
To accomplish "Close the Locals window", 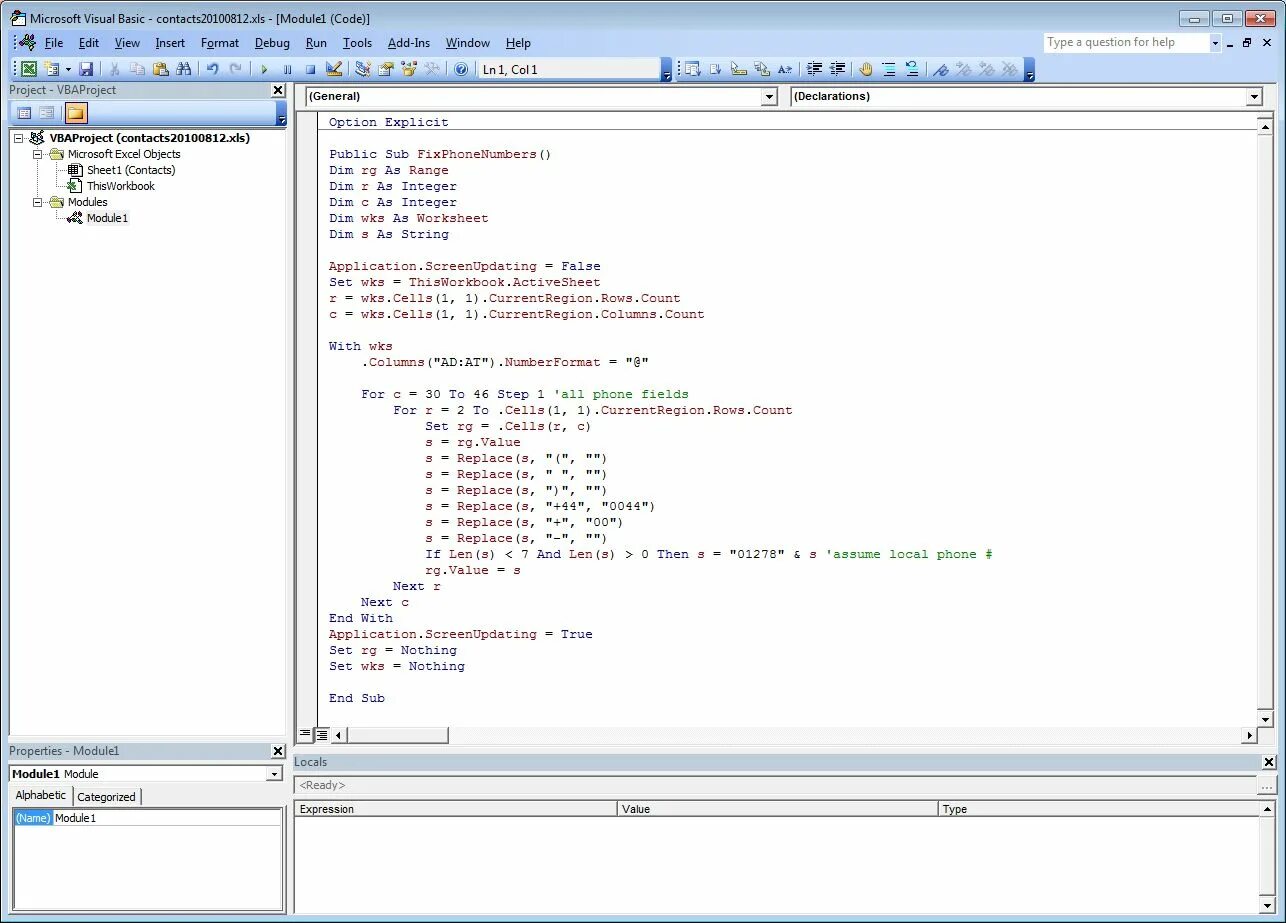I will [1269, 762].
